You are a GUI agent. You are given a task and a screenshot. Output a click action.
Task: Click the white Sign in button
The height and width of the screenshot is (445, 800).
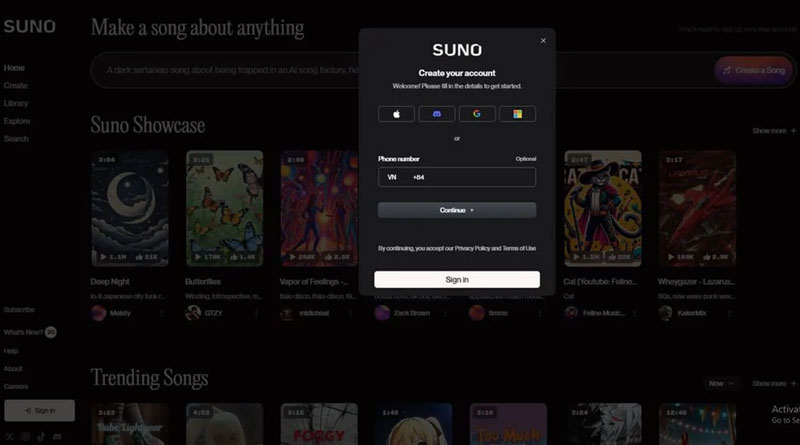point(457,280)
